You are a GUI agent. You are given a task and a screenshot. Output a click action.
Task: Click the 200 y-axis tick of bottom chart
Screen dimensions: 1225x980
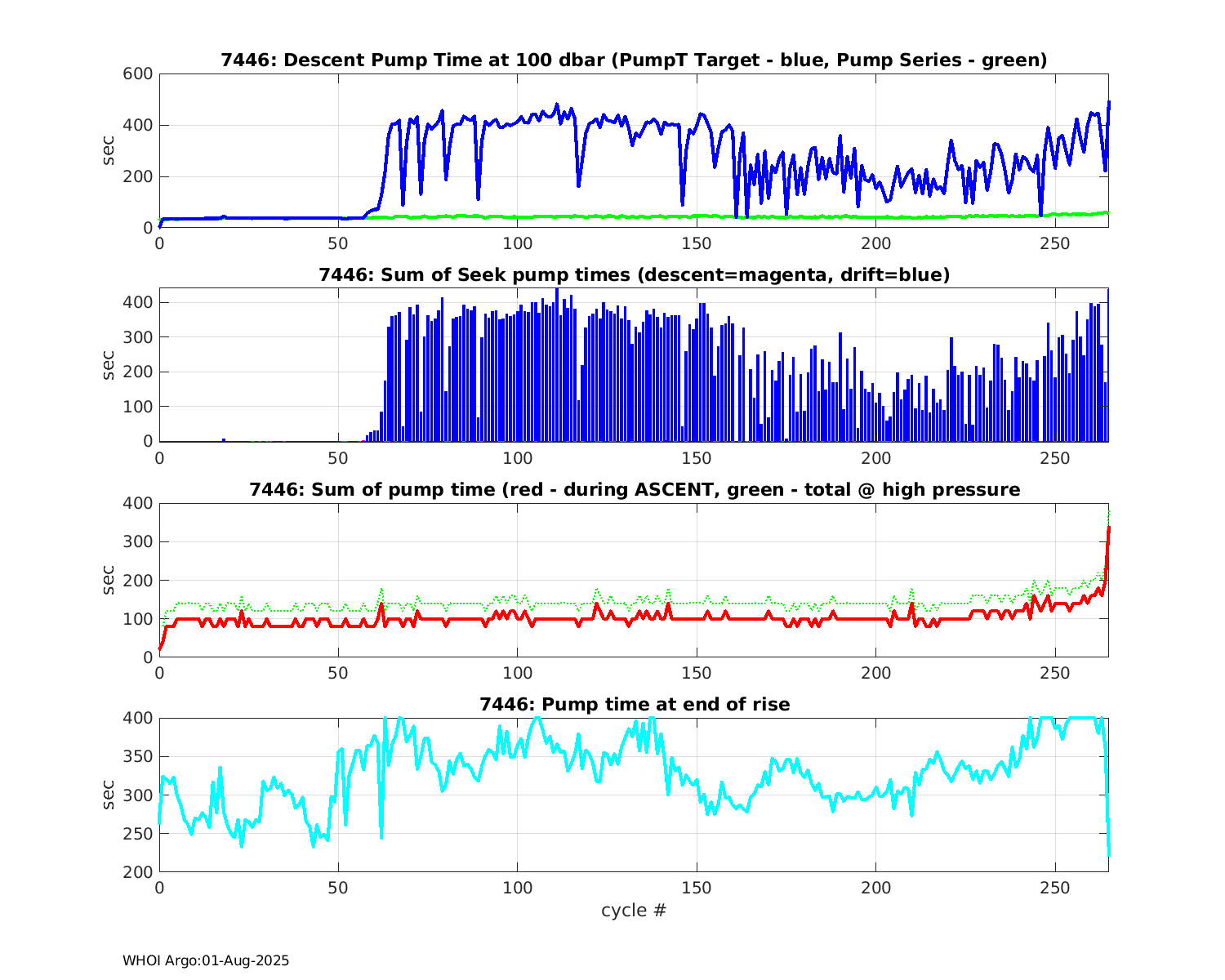[x=137, y=872]
